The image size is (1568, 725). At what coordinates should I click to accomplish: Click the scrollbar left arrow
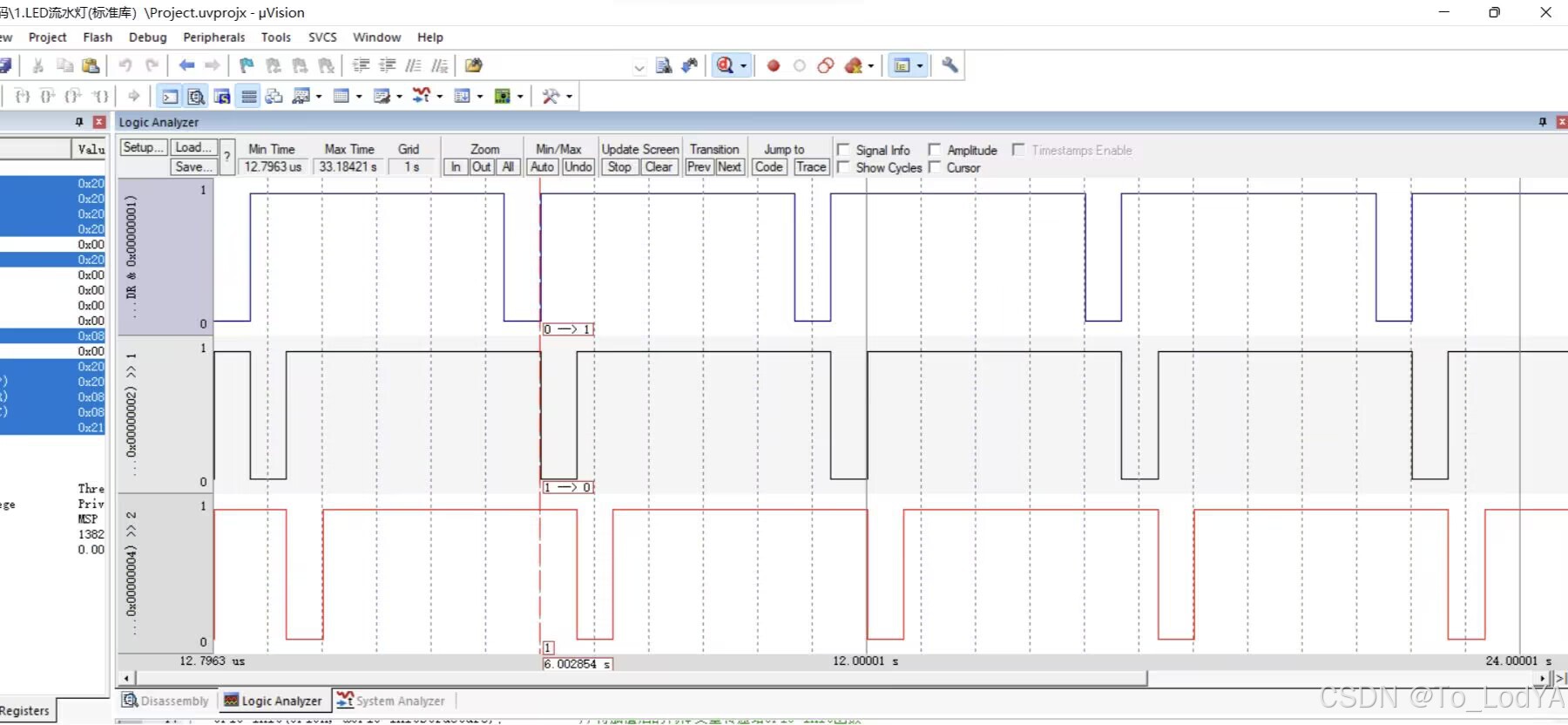127,678
